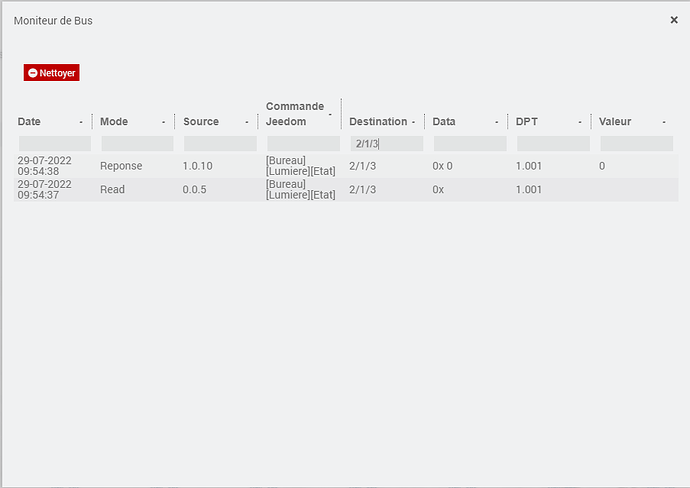The width and height of the screenshot is (690, 488).
Task: Click the Destination filter containing 2/1/3
Action: 386,144
